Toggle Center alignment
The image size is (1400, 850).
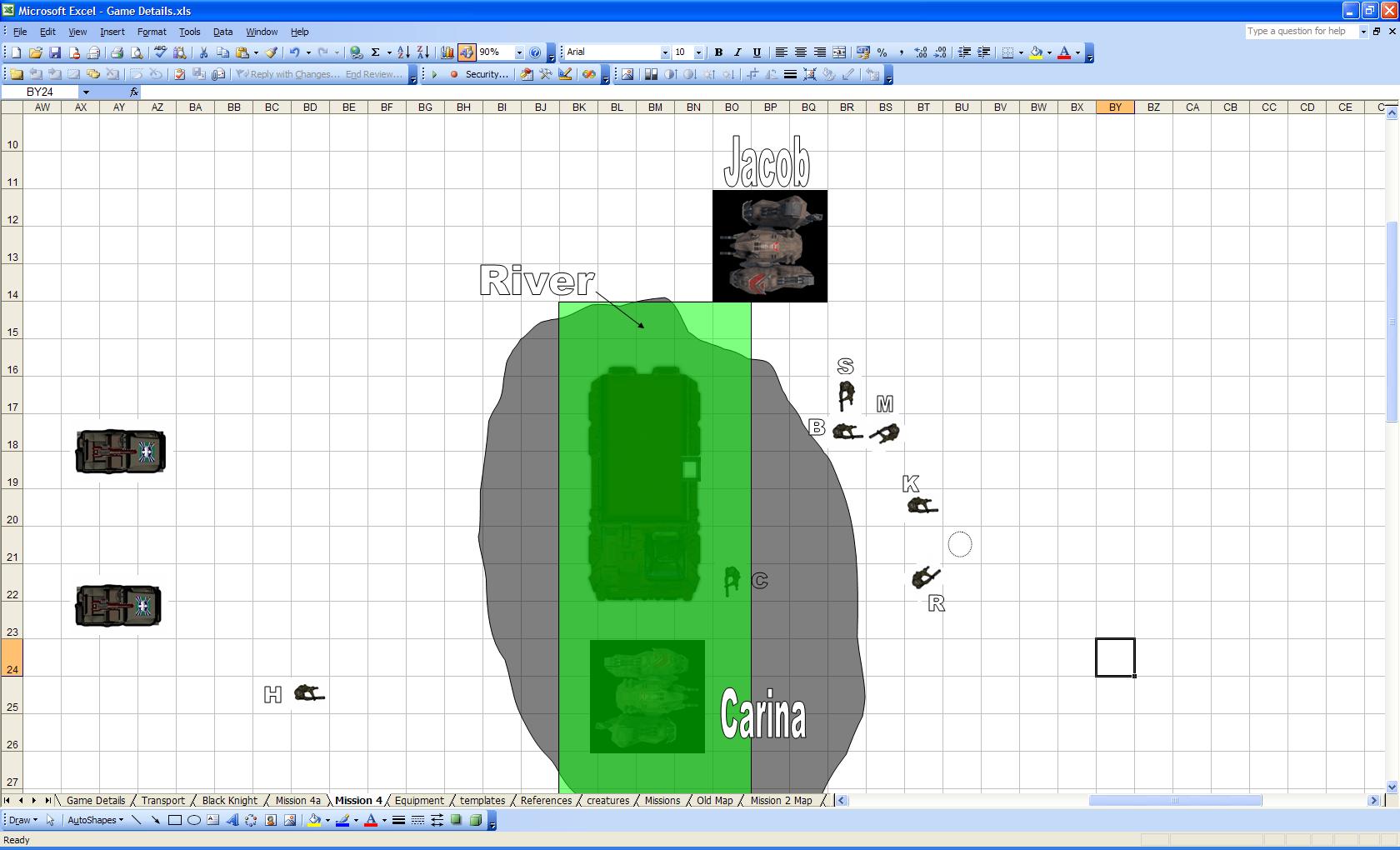[800, 52]
